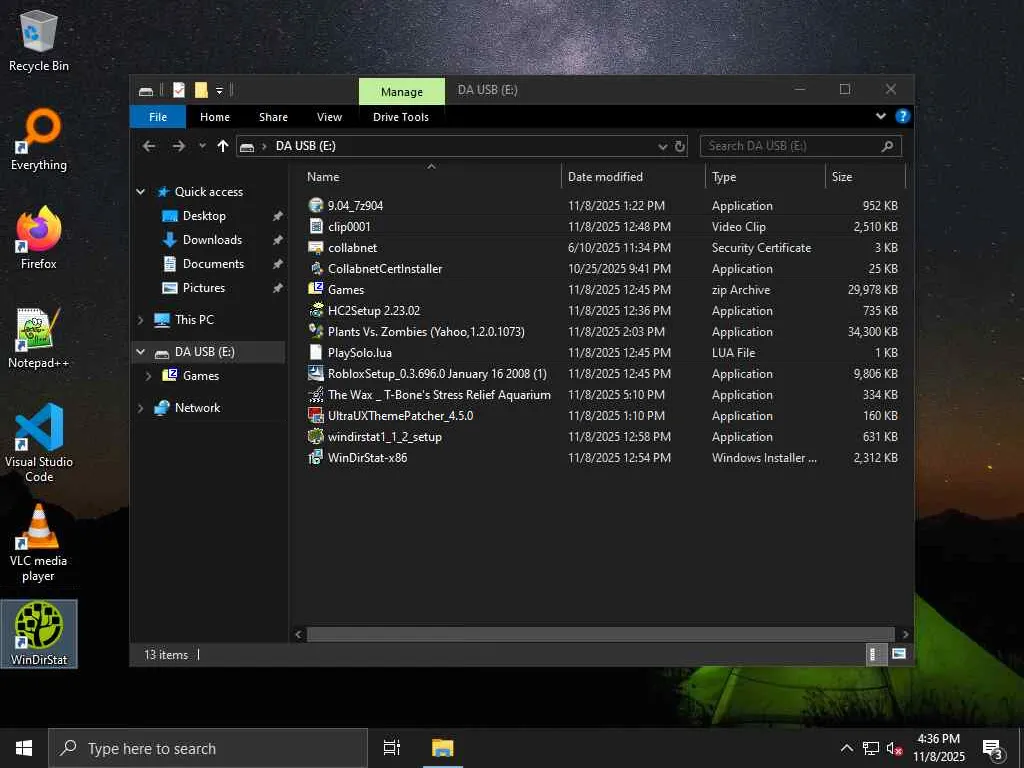Open the recent locations dropdown arrow
The width and height of the screenshot is (1024, 768).
(202, 146)
